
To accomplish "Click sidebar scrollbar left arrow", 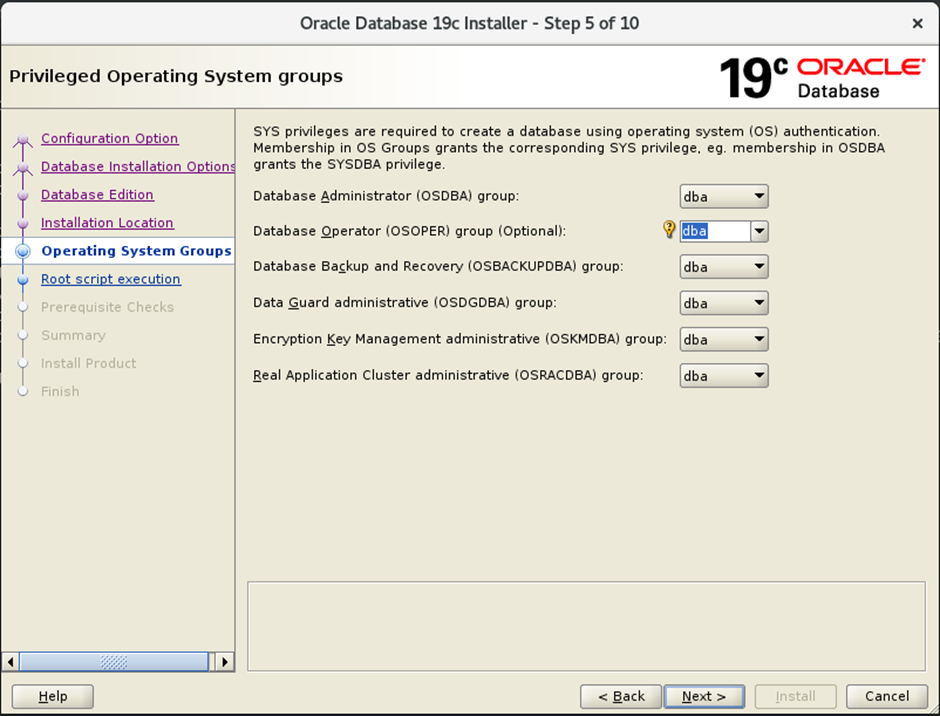I will coord(10,662).
